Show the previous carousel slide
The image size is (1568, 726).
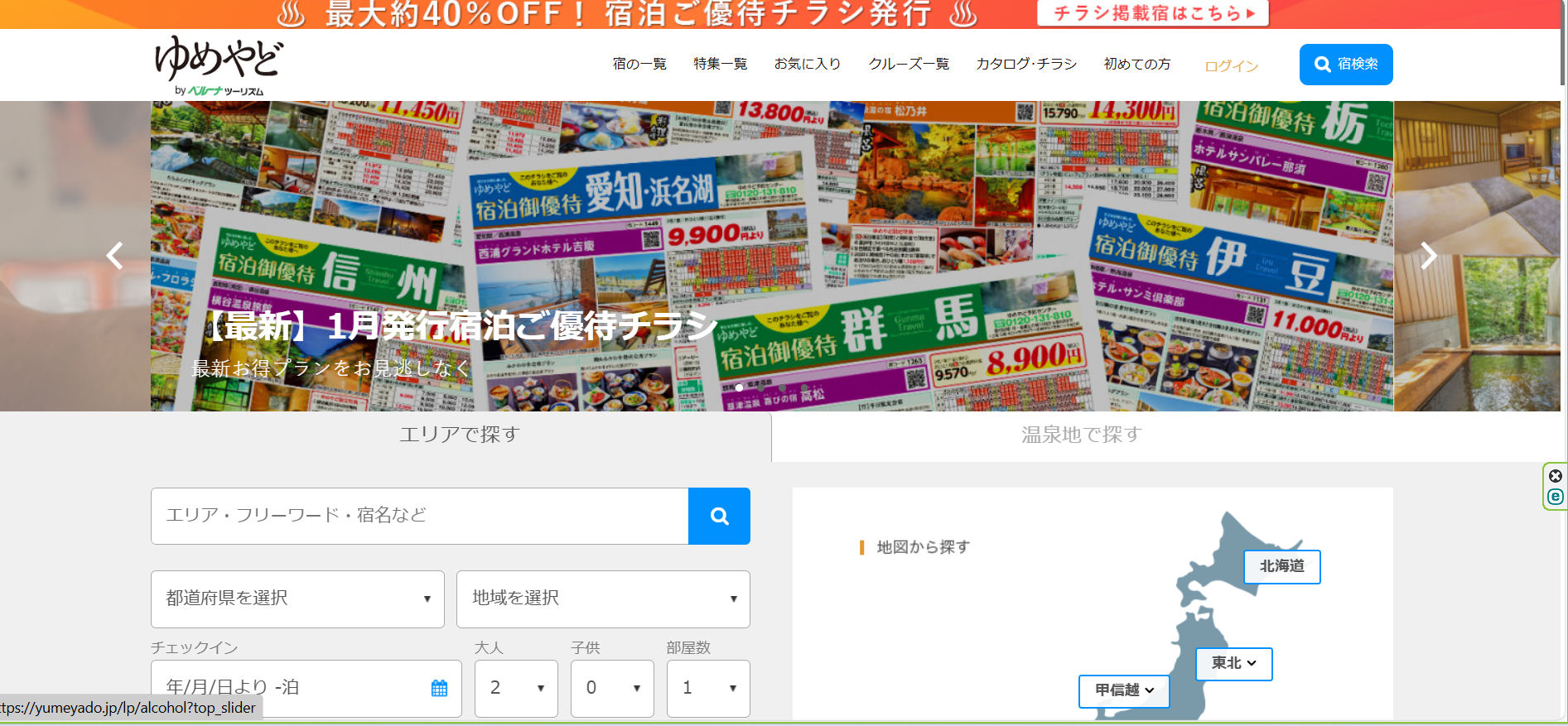(115, 256)
